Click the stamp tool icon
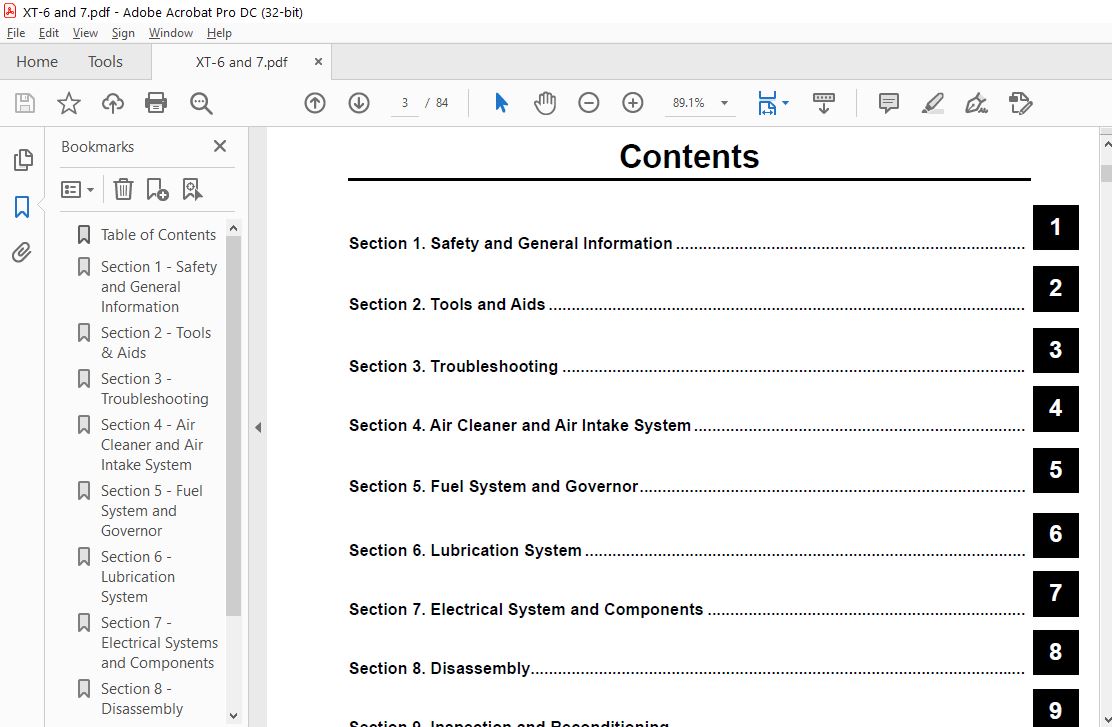Screen dimensions: 1112x727 (1021, 104)
